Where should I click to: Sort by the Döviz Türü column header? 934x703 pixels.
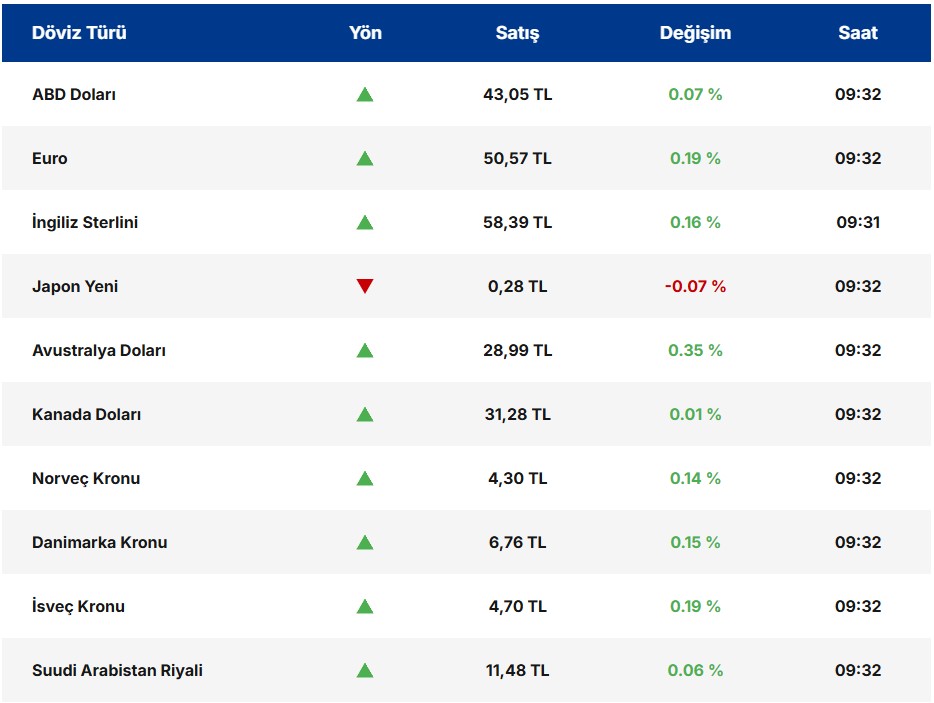coord(79,33)
